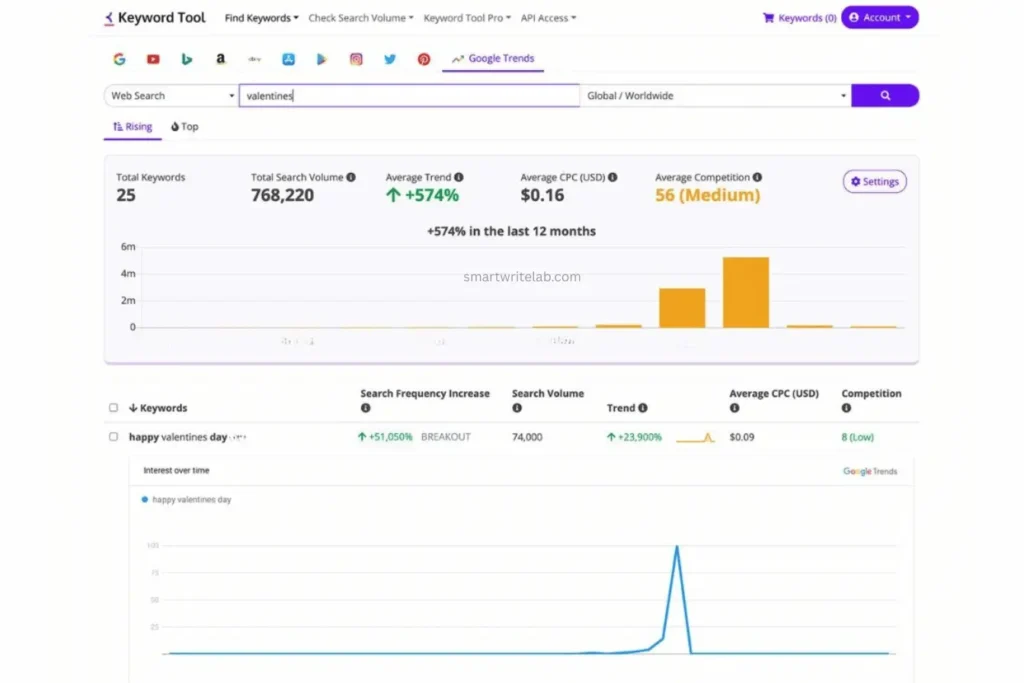Select the eBay platform icon

coord(255,59)
